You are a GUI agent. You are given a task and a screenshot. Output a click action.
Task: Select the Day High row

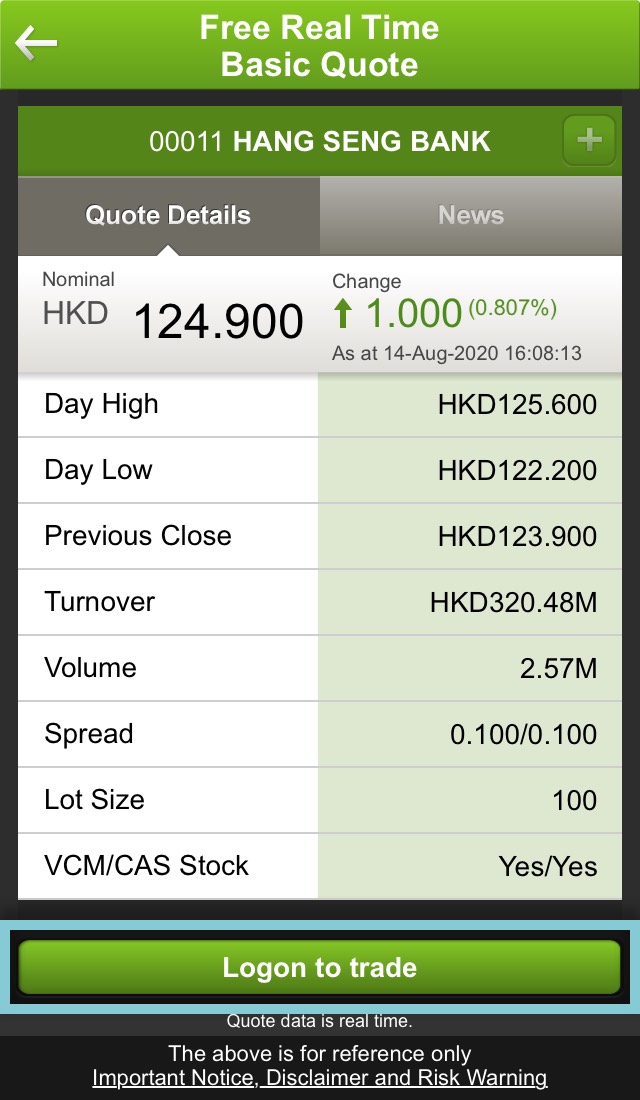320,404
